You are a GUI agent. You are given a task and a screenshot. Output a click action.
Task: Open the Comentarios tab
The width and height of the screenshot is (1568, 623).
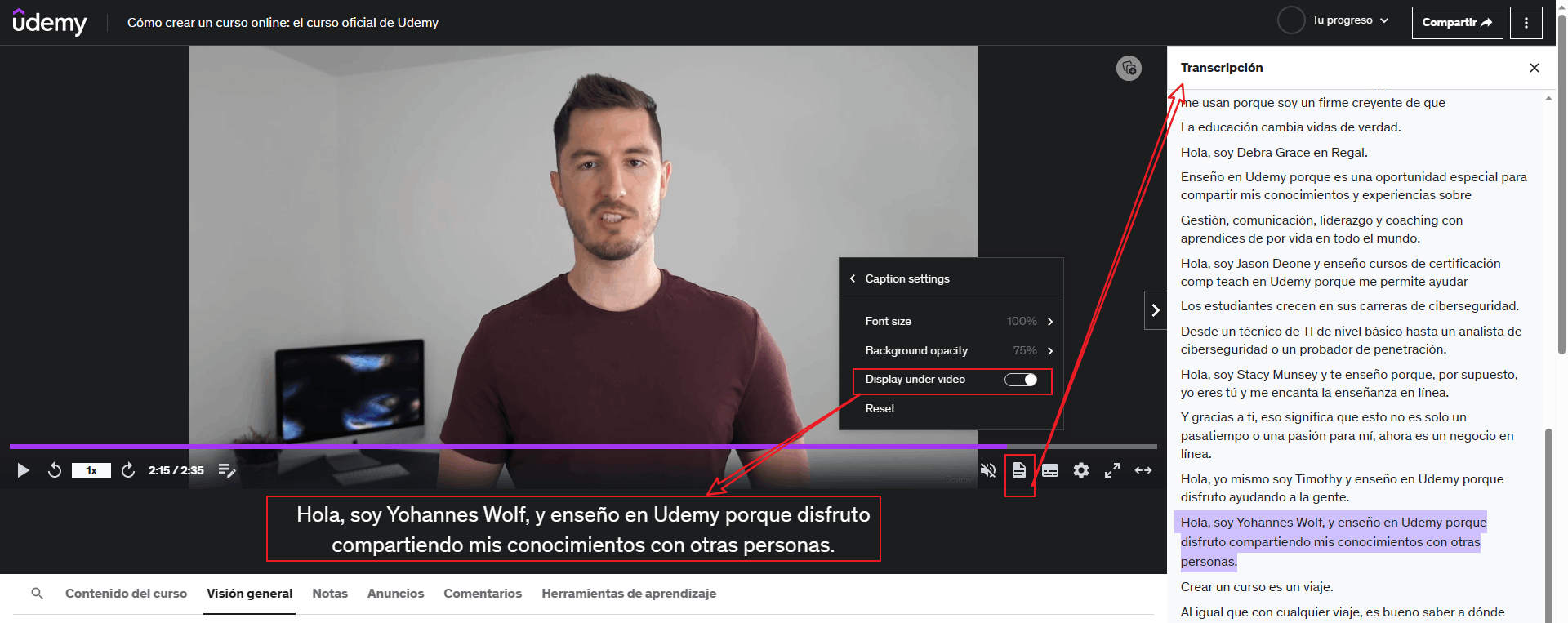483,594
